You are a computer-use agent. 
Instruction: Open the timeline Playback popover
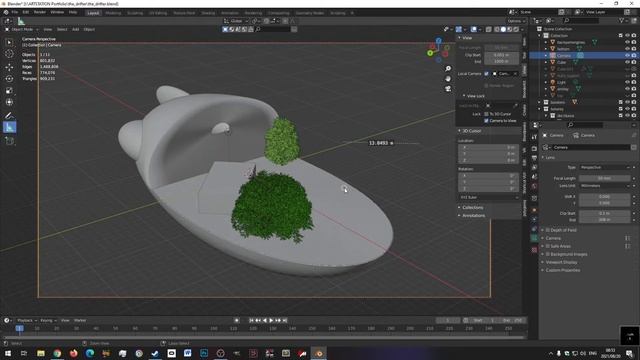click(x=27, y=320)
